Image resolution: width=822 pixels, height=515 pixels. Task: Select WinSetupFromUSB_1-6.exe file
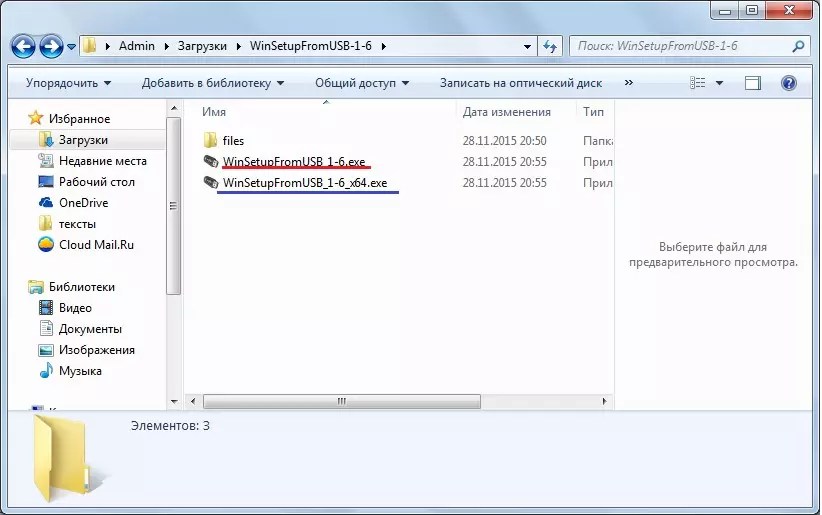pyautogui.click(x=293, y=162)
